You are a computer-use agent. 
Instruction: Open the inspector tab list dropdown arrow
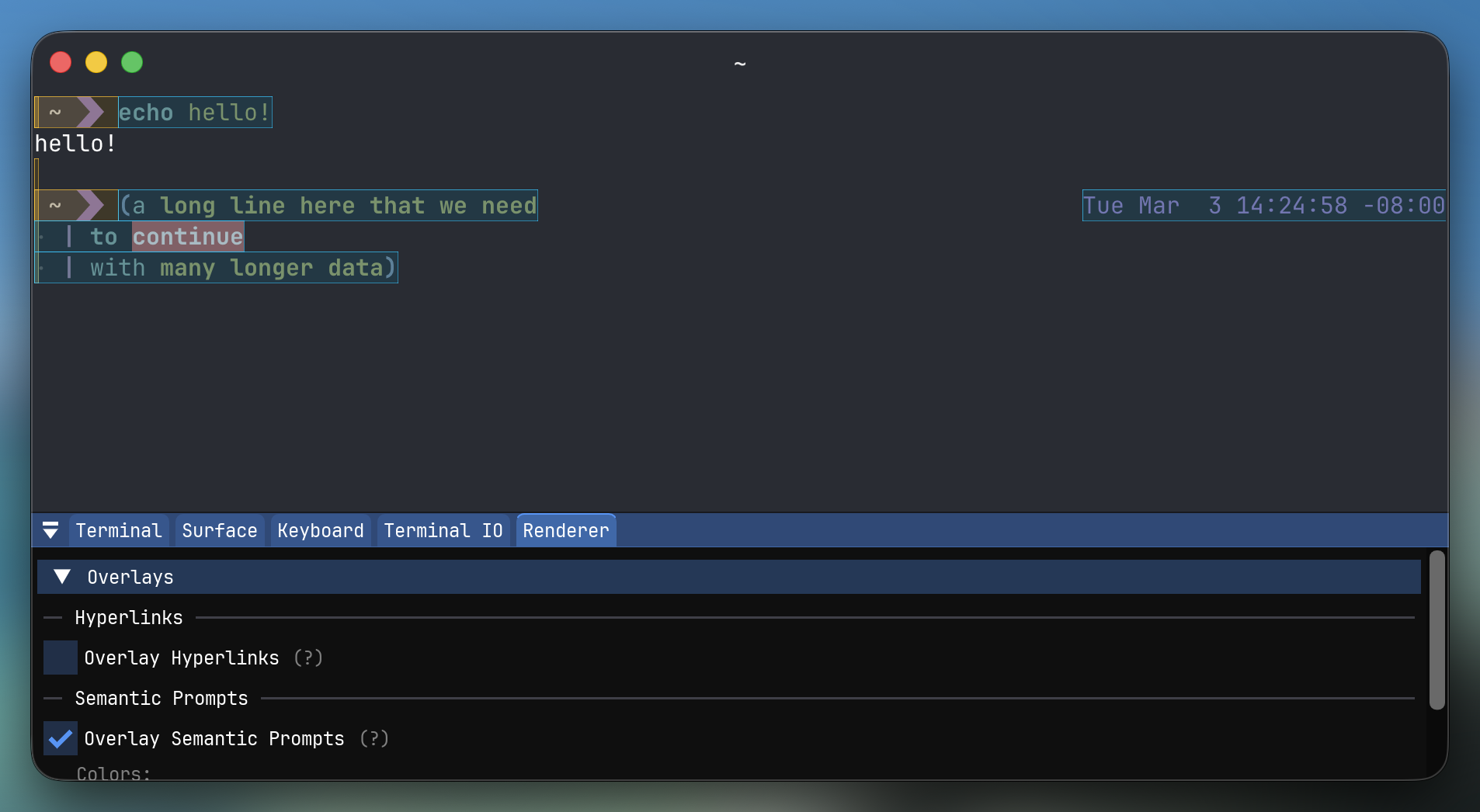pyautogui.click(x=50, y=530)
